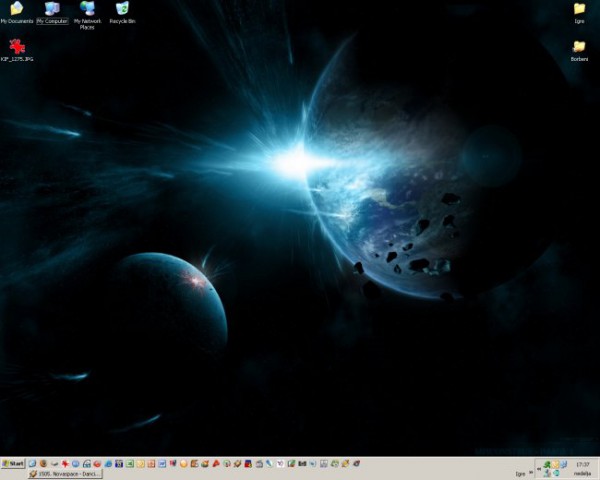Launch the gray printer-like quick launch icon
Viewport: 600px width, 480px height.
coord(259,464)
